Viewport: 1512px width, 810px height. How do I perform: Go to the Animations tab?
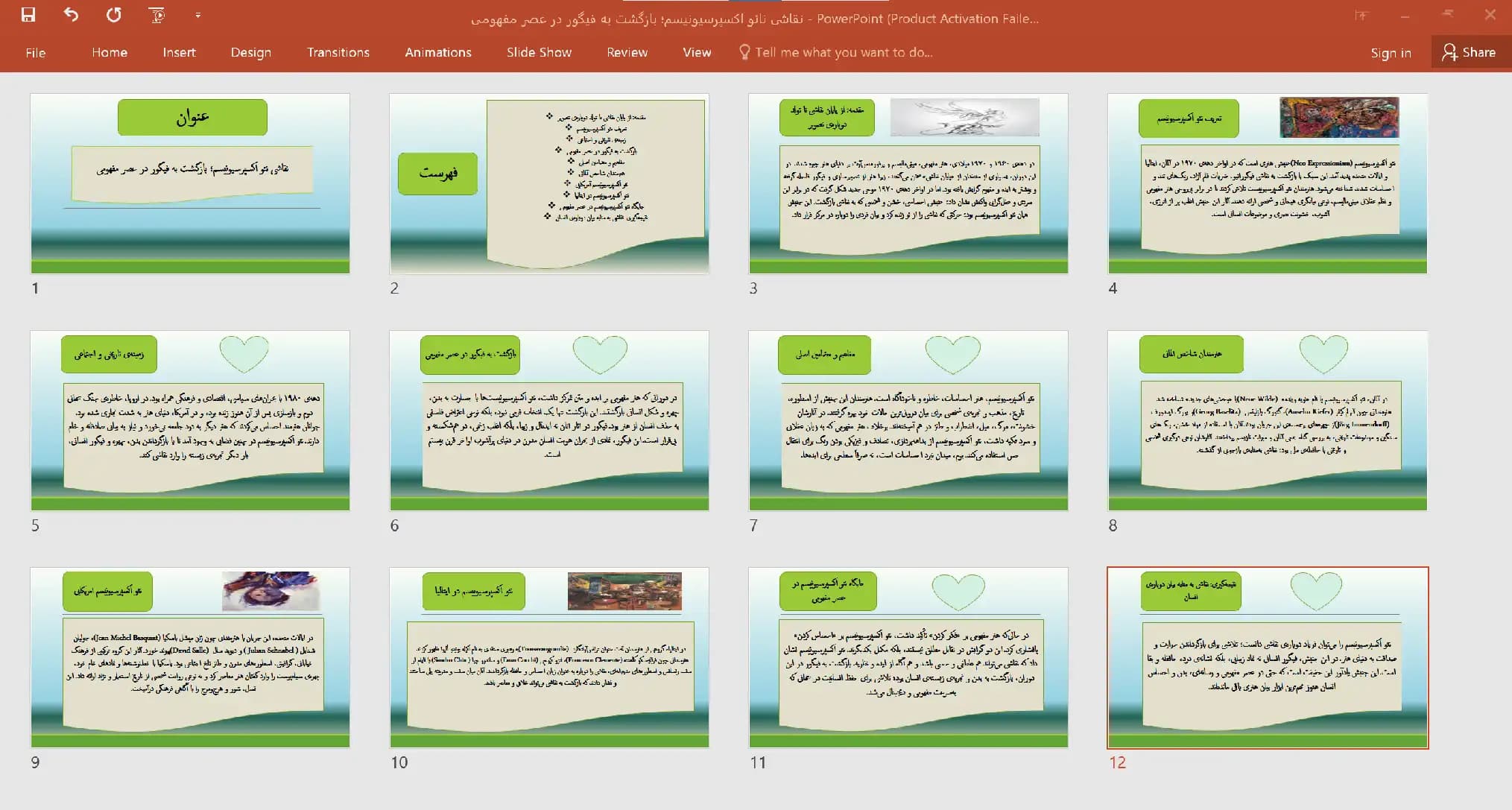click(438, 52)
